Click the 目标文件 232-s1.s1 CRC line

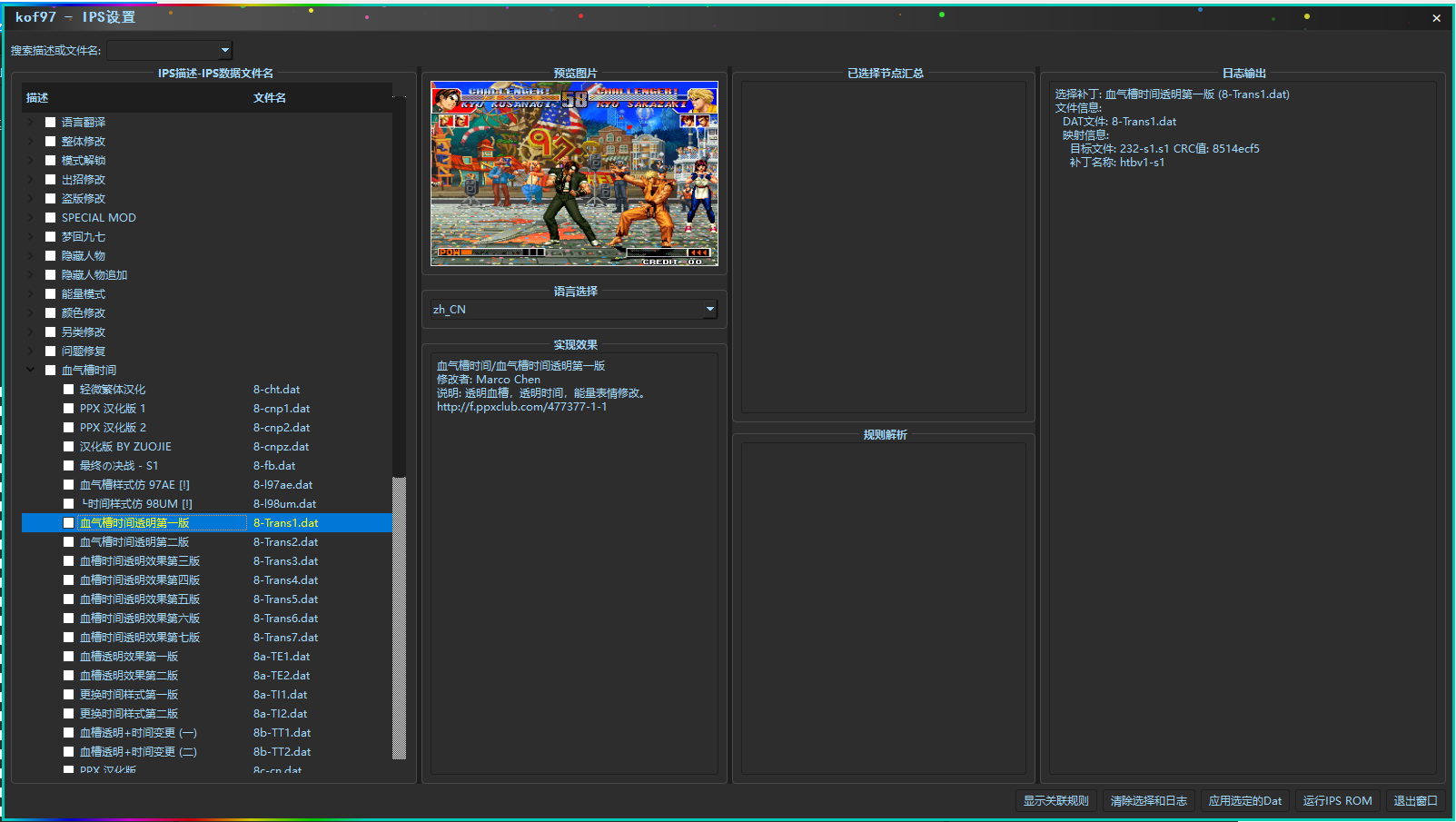1164,148
